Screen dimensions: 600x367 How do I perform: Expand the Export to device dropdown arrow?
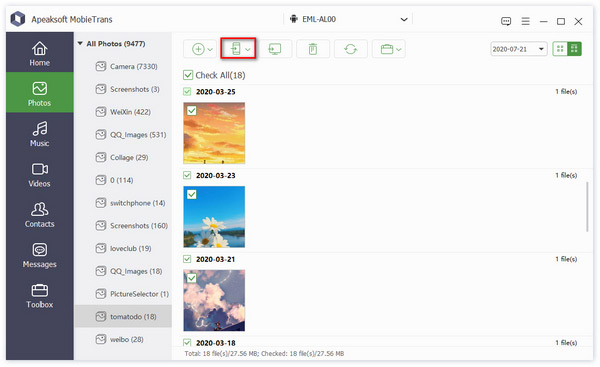click(248, 49)
